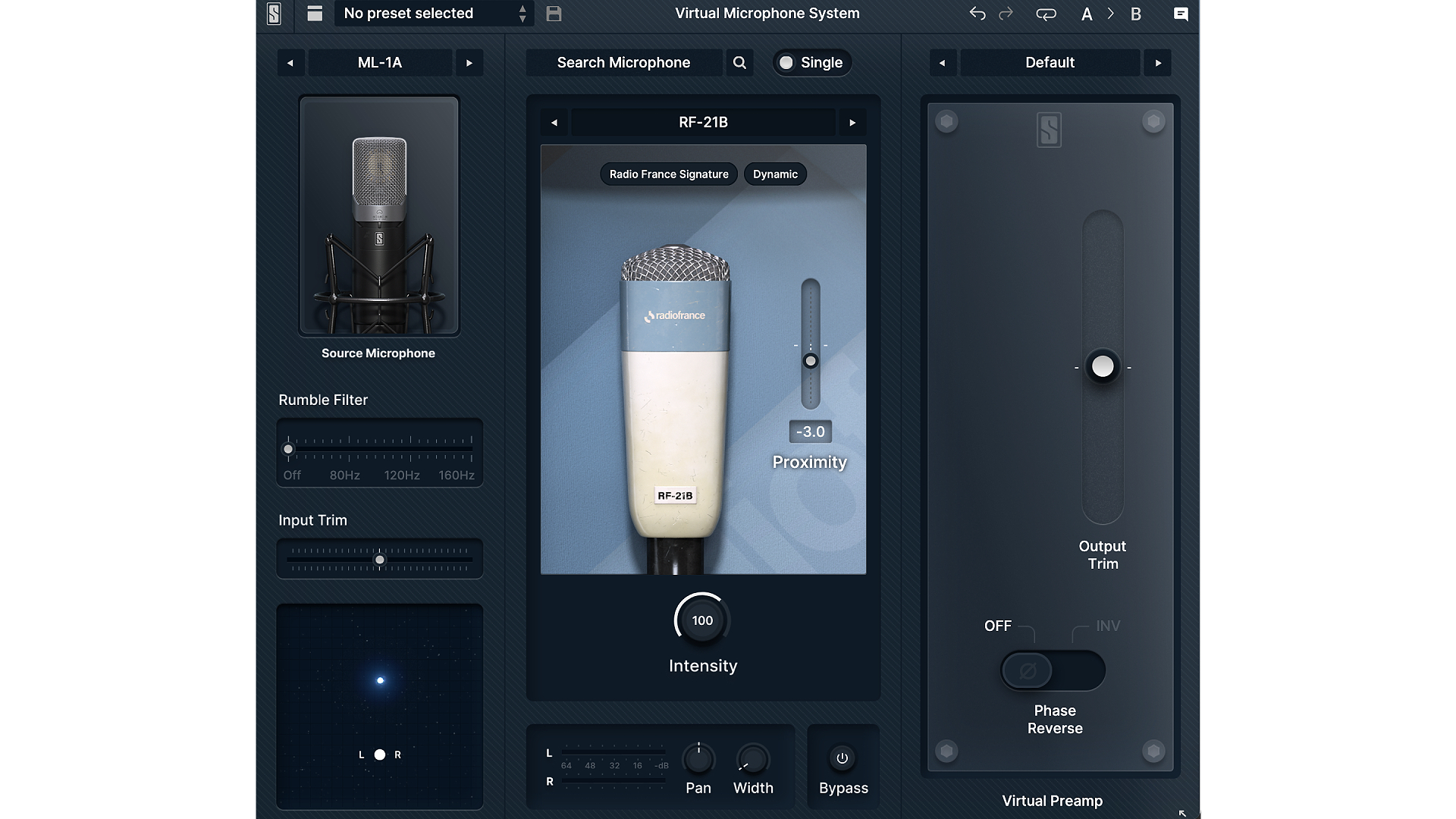1456x819 pixels.
Task: Click the RF-21B microphone picture
Action: (x=675, y=409)
